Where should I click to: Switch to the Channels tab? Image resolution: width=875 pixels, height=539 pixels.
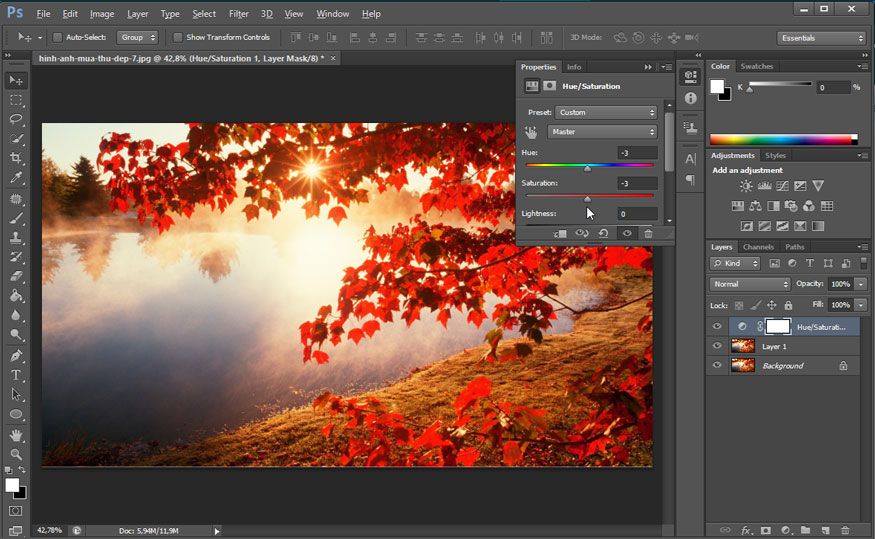click(x=758, y=247)
